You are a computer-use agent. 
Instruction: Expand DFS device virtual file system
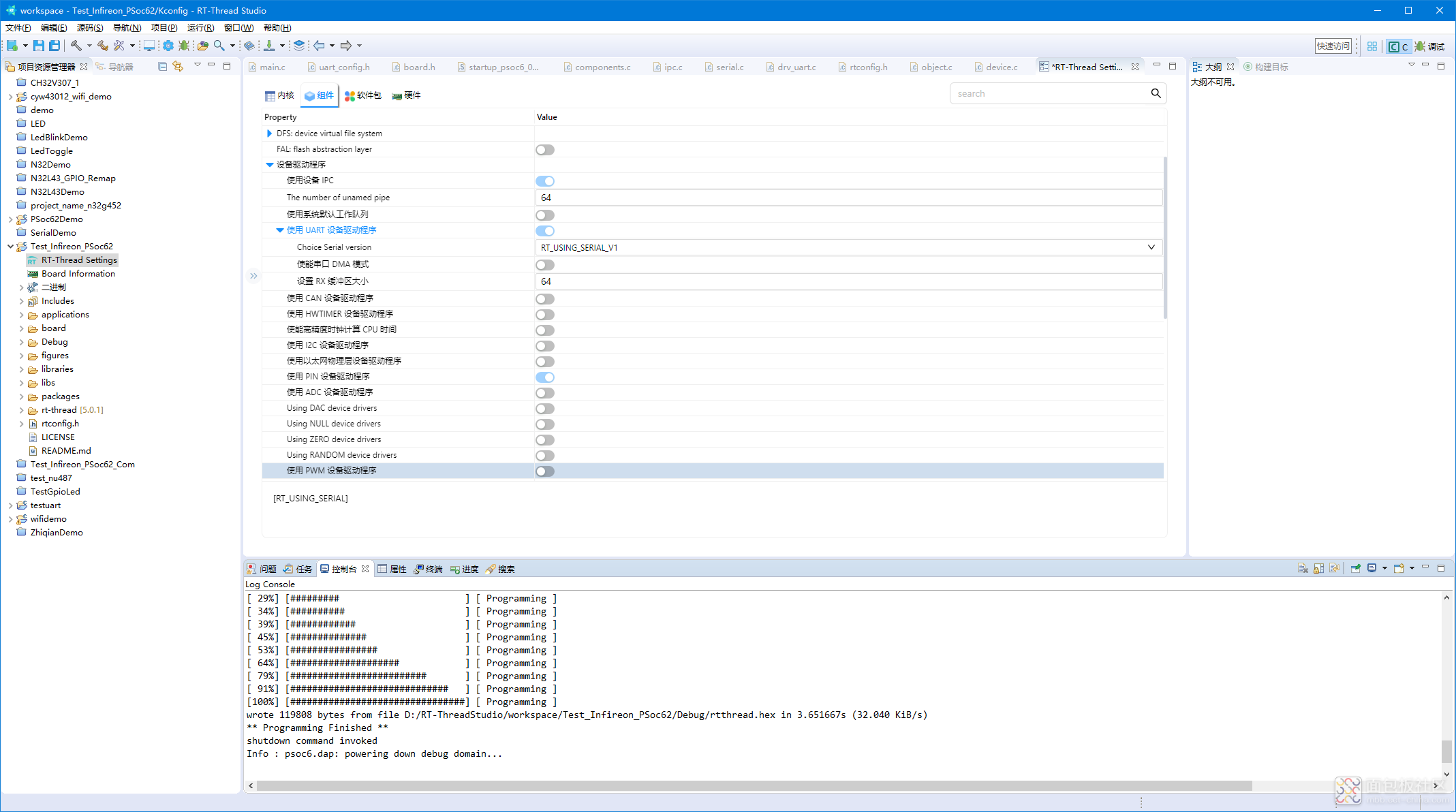(x=270, y=134)
